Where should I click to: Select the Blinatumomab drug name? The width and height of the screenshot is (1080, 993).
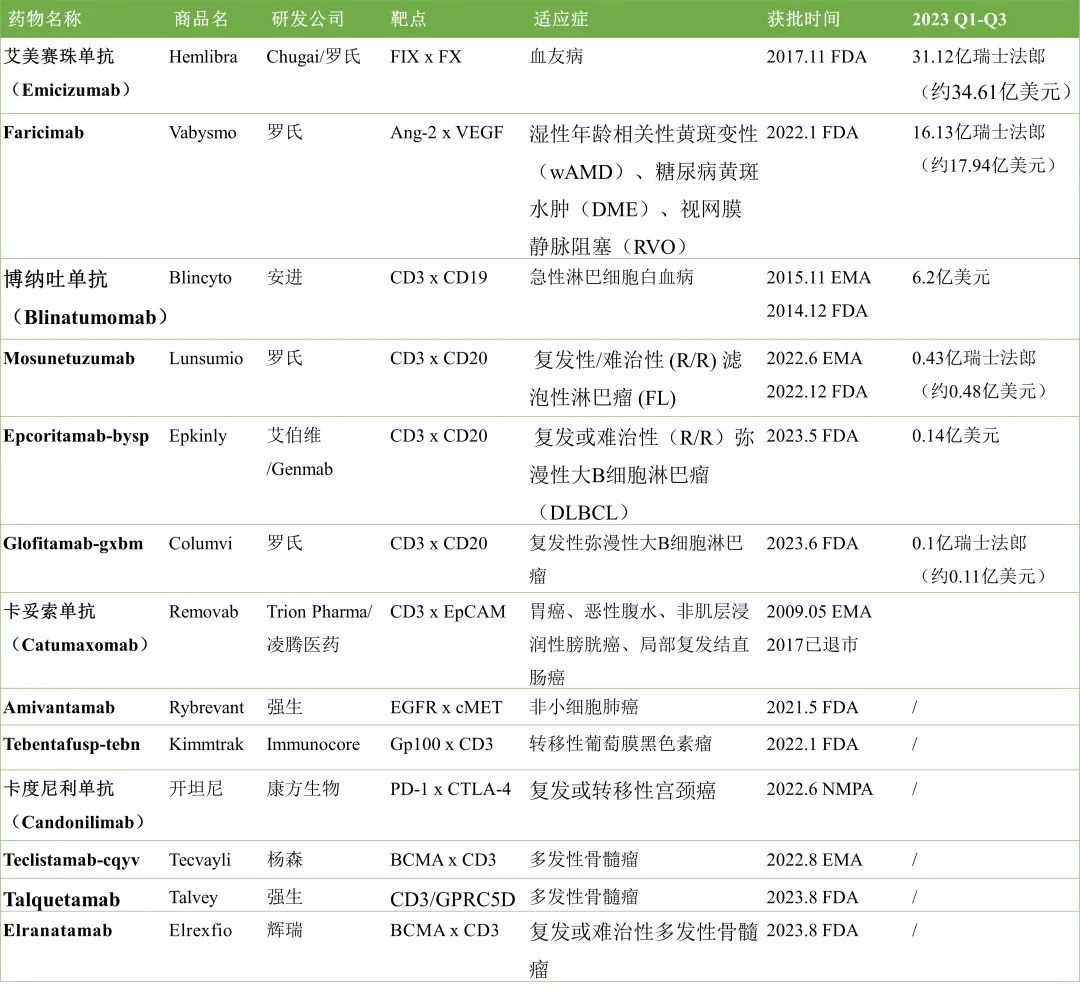(90, 317)
